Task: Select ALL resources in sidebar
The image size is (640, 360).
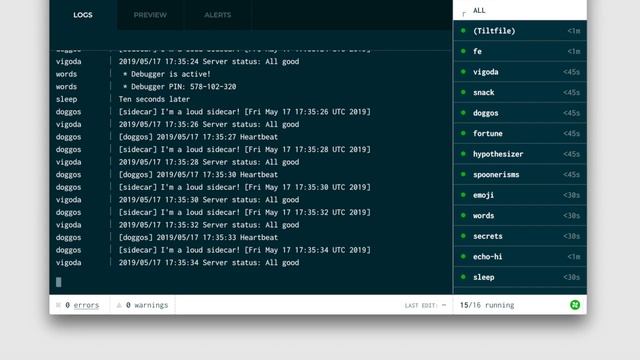Action: tap(520, 10)
